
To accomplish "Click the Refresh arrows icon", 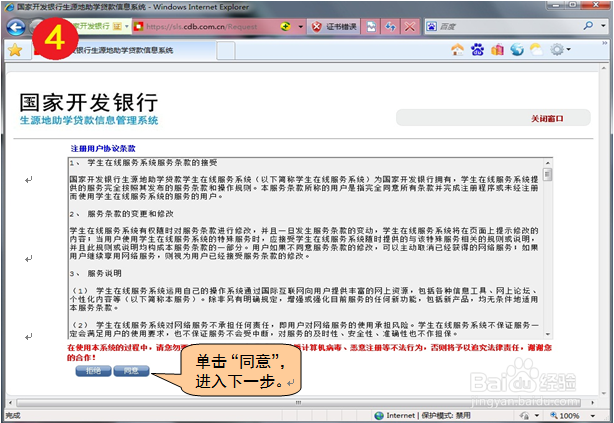I will click(x=390, y=27).
